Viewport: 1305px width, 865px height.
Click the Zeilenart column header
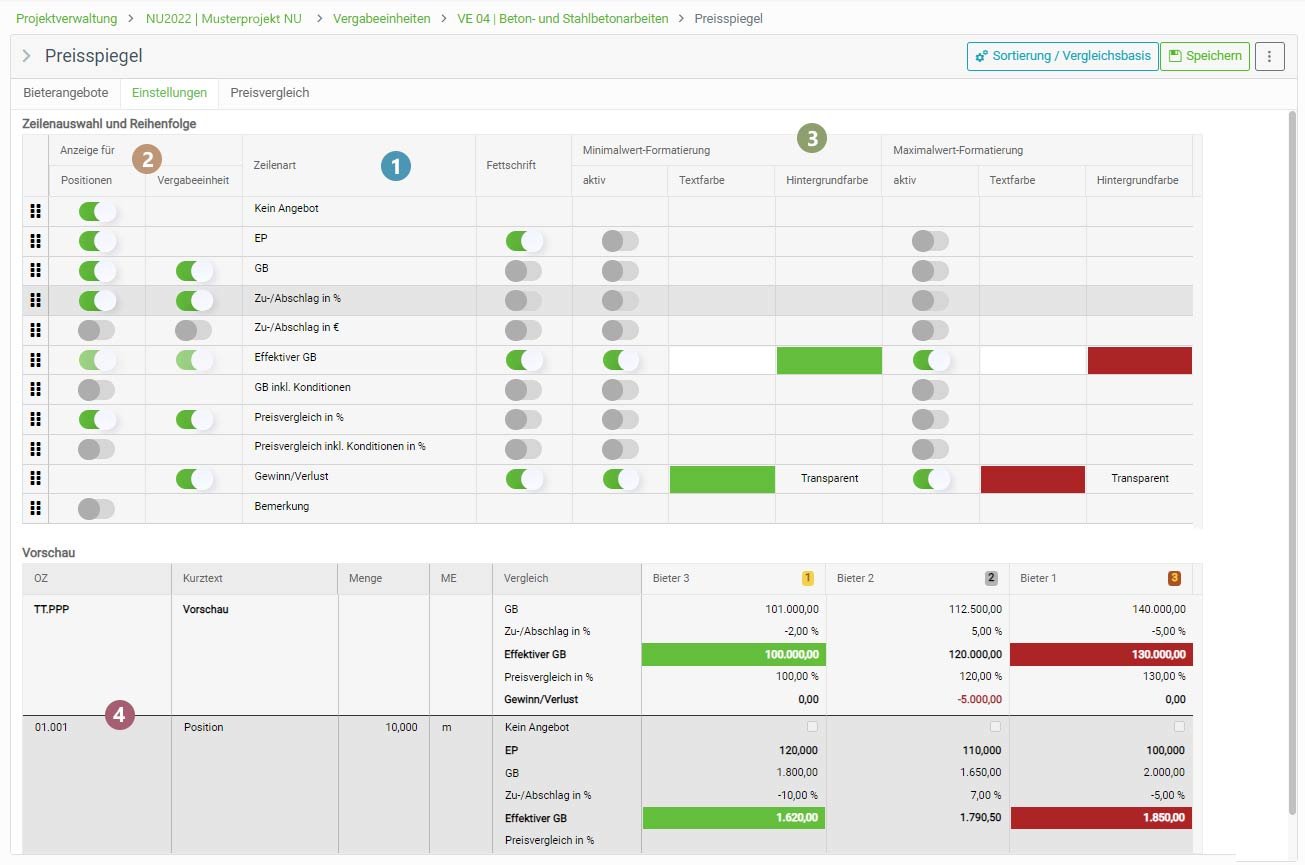pos(359,166)
